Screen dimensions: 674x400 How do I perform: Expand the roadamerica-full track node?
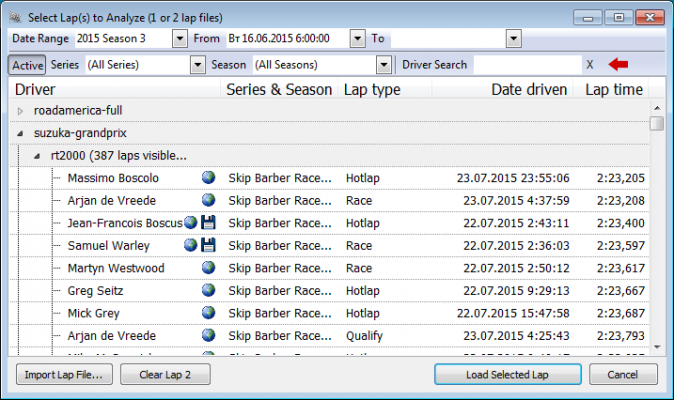(x=21, y=110)
